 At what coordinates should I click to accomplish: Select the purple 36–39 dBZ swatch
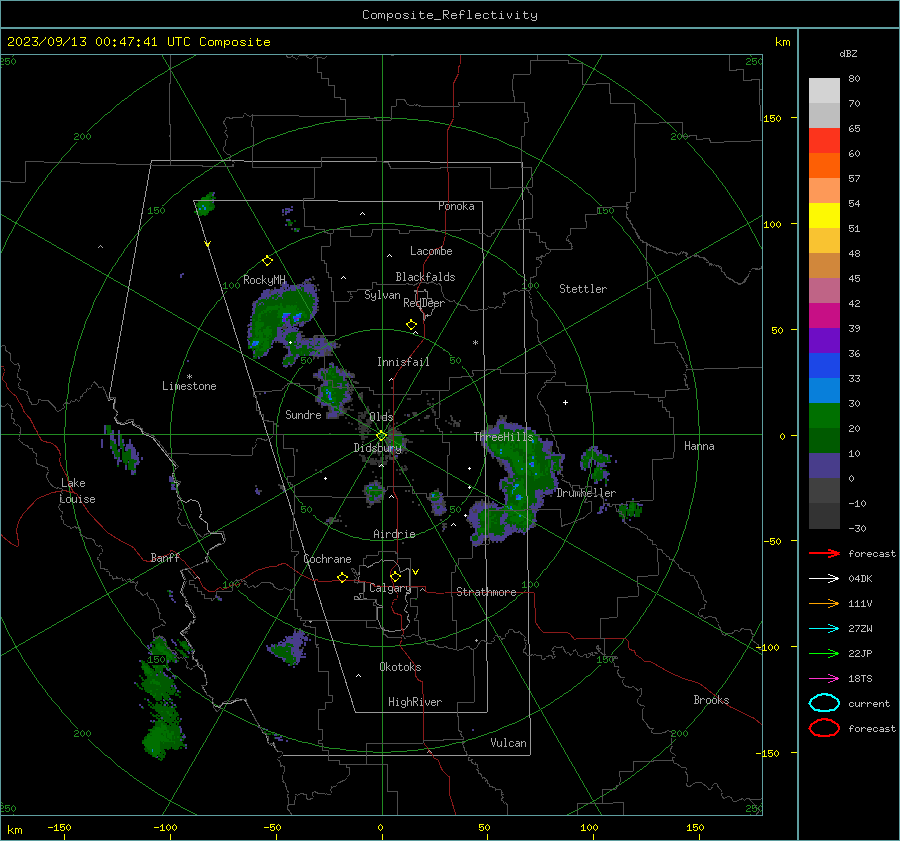(x=824, y=340)
